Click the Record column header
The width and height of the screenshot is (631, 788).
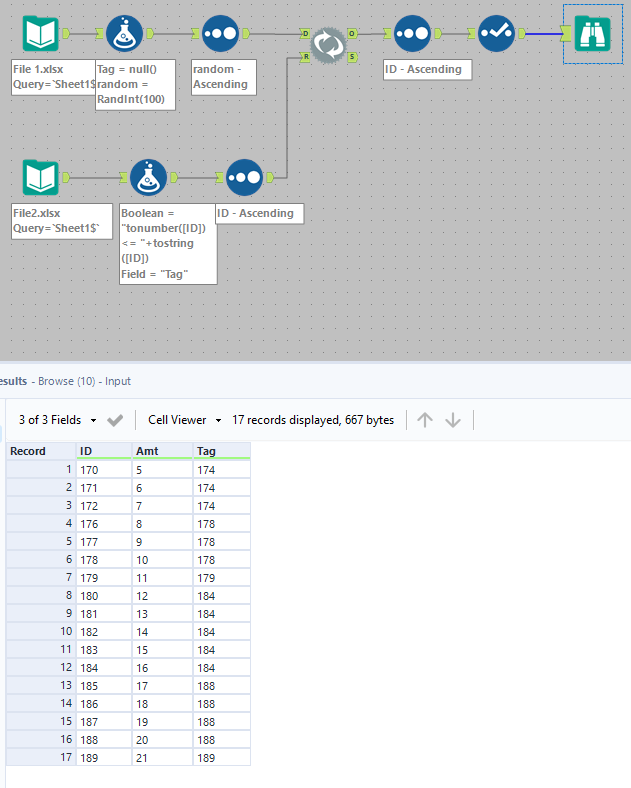pyautogui.click(x=41, y=451)
